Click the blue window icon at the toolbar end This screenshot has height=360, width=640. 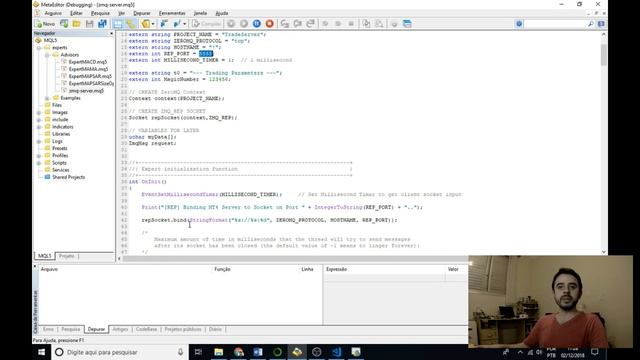[x=407, y=24]
